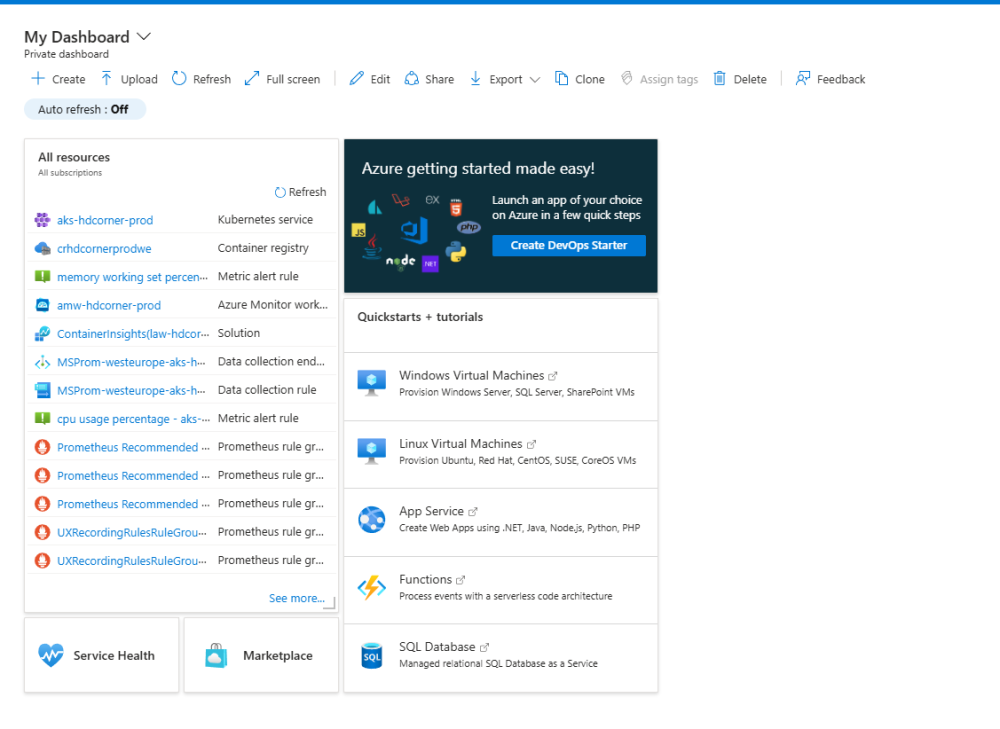Viewport: 1000px width, 729px height.
Task: Click the Clone copy icon
Action: point(561,78)
